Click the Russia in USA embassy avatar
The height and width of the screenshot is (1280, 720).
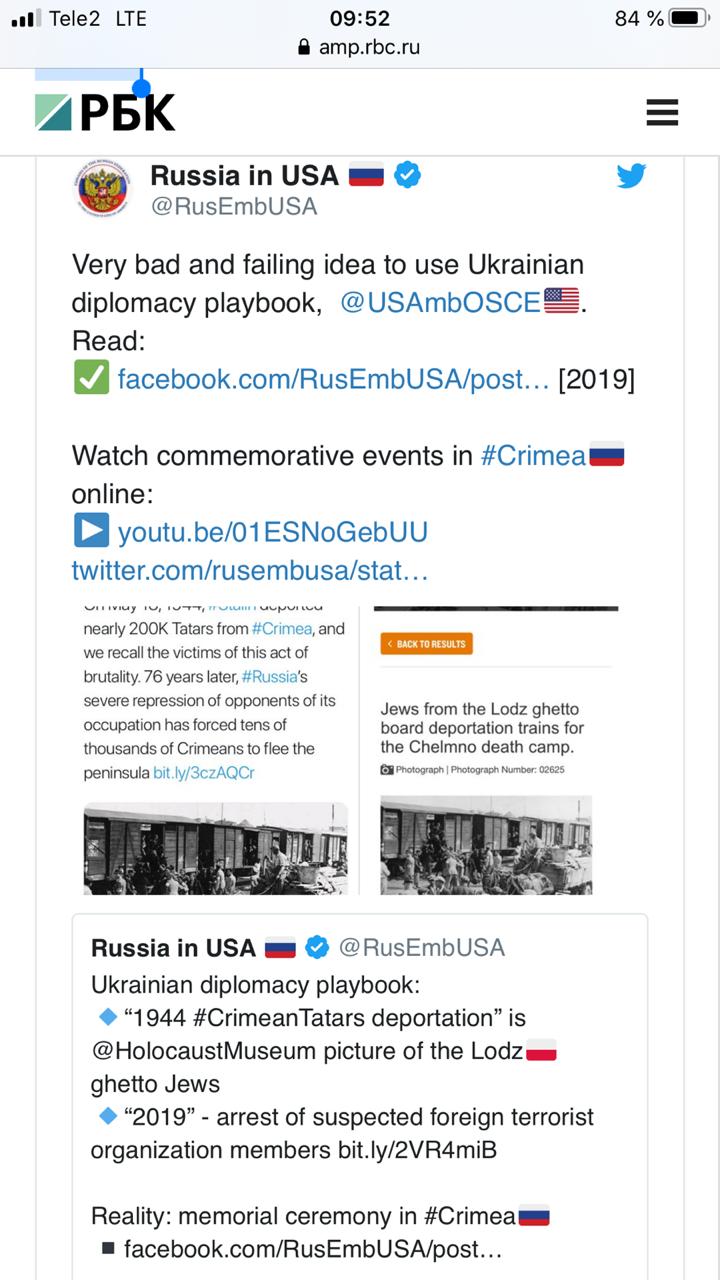[101, 187]
